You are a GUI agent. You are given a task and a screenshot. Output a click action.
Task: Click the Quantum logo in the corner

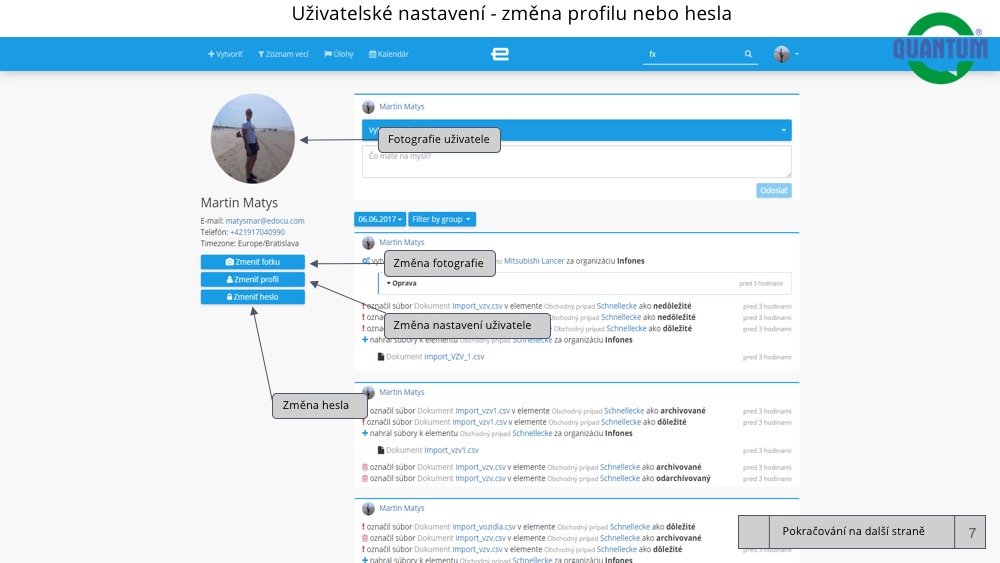(939, 47)
